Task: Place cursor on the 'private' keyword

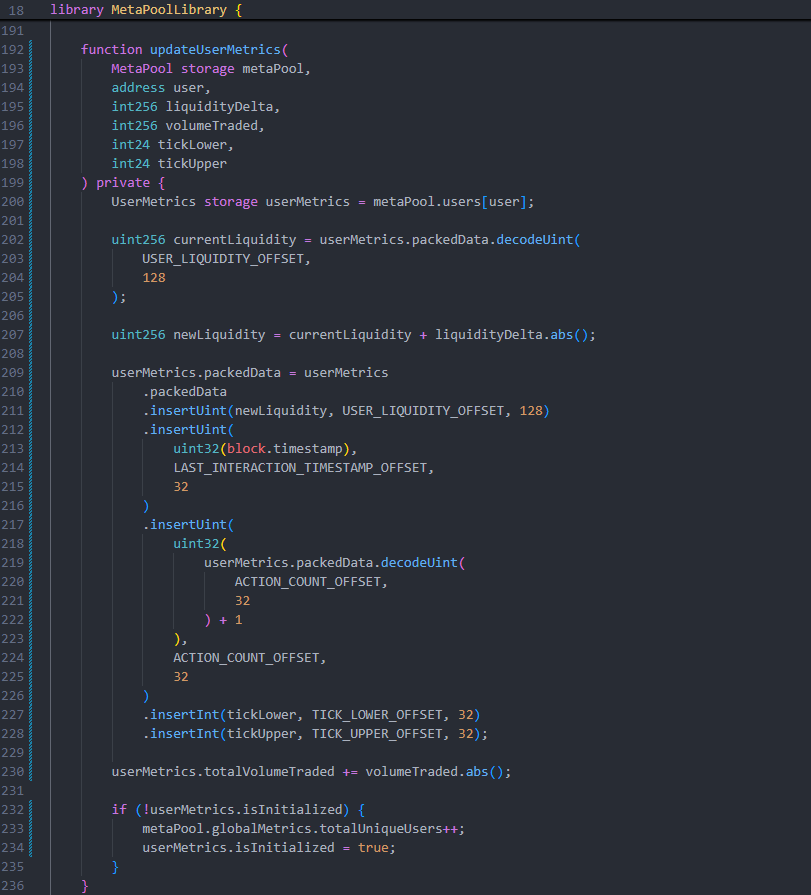Action: point(122,182)
